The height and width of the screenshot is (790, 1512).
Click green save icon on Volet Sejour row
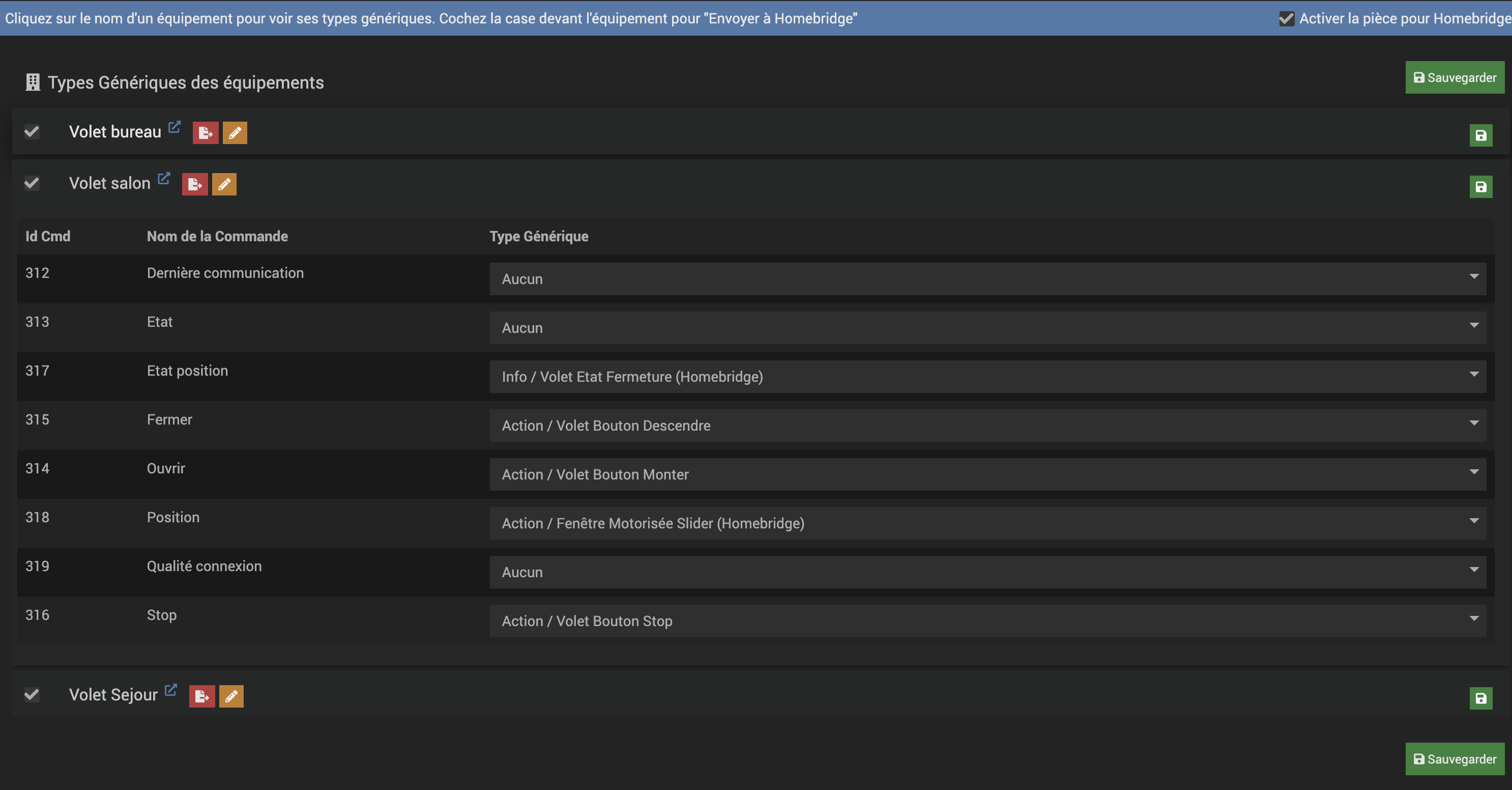(x=1480, y=698)
